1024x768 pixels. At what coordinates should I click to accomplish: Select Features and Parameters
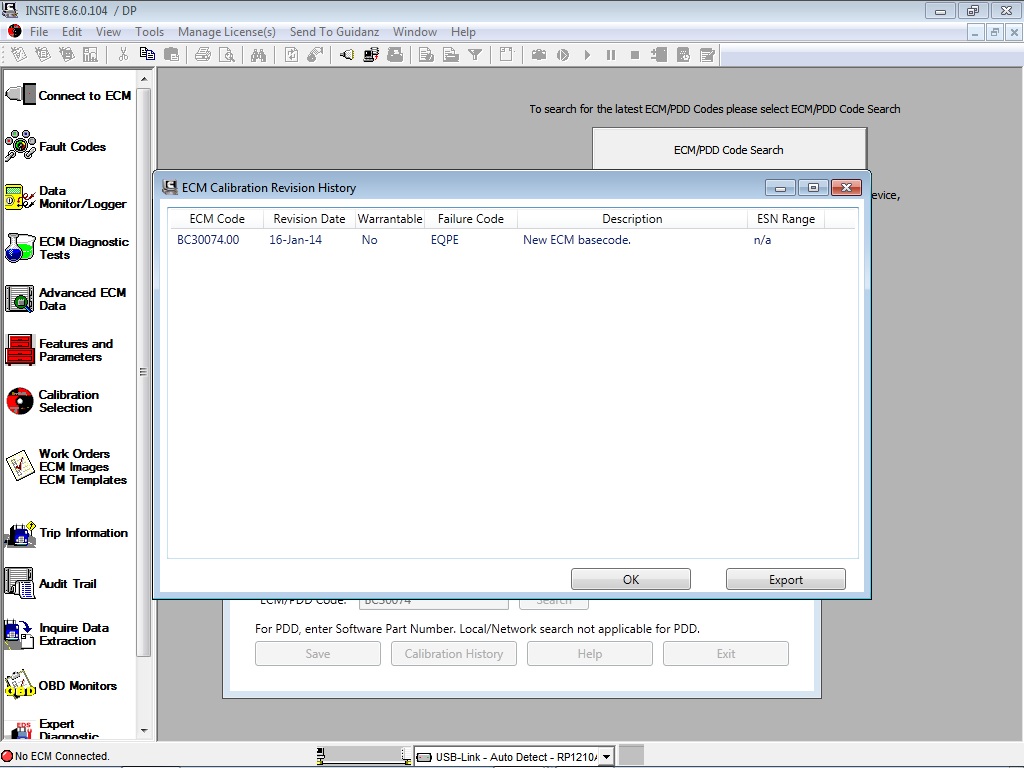[x=70, y=351]
